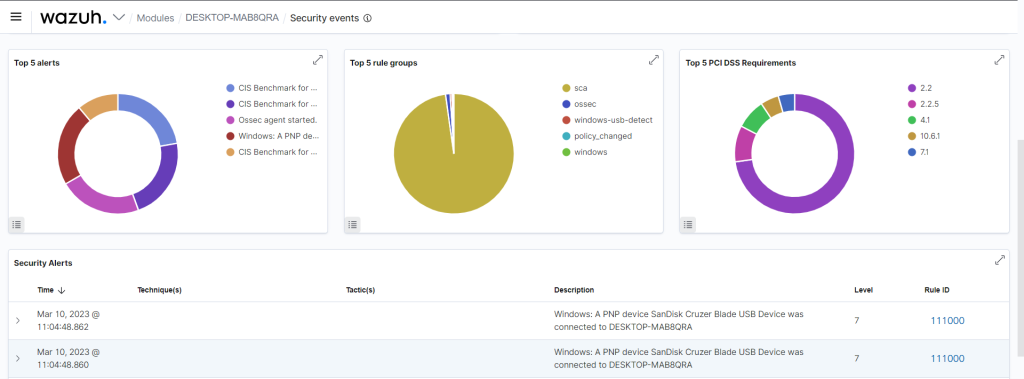This screenshot has width=1024, height=379.
Task: Select the policy_changed legend entry
Action: (596, 136)
